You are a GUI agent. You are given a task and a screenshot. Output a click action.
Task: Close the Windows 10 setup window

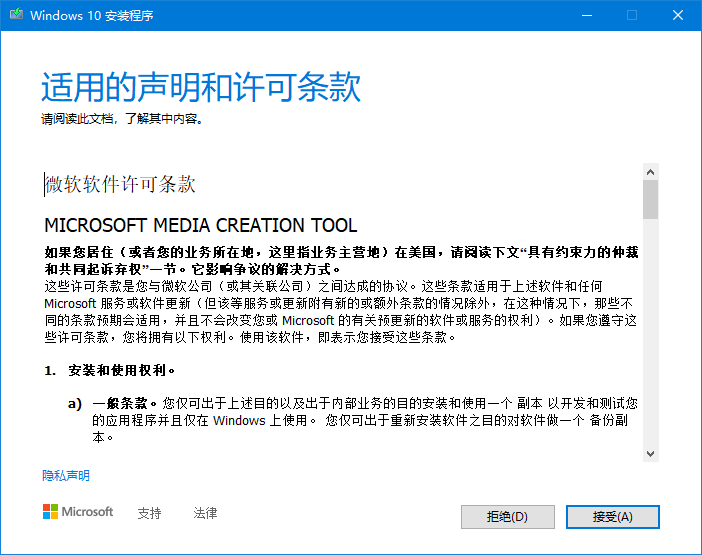coord(677,15)
